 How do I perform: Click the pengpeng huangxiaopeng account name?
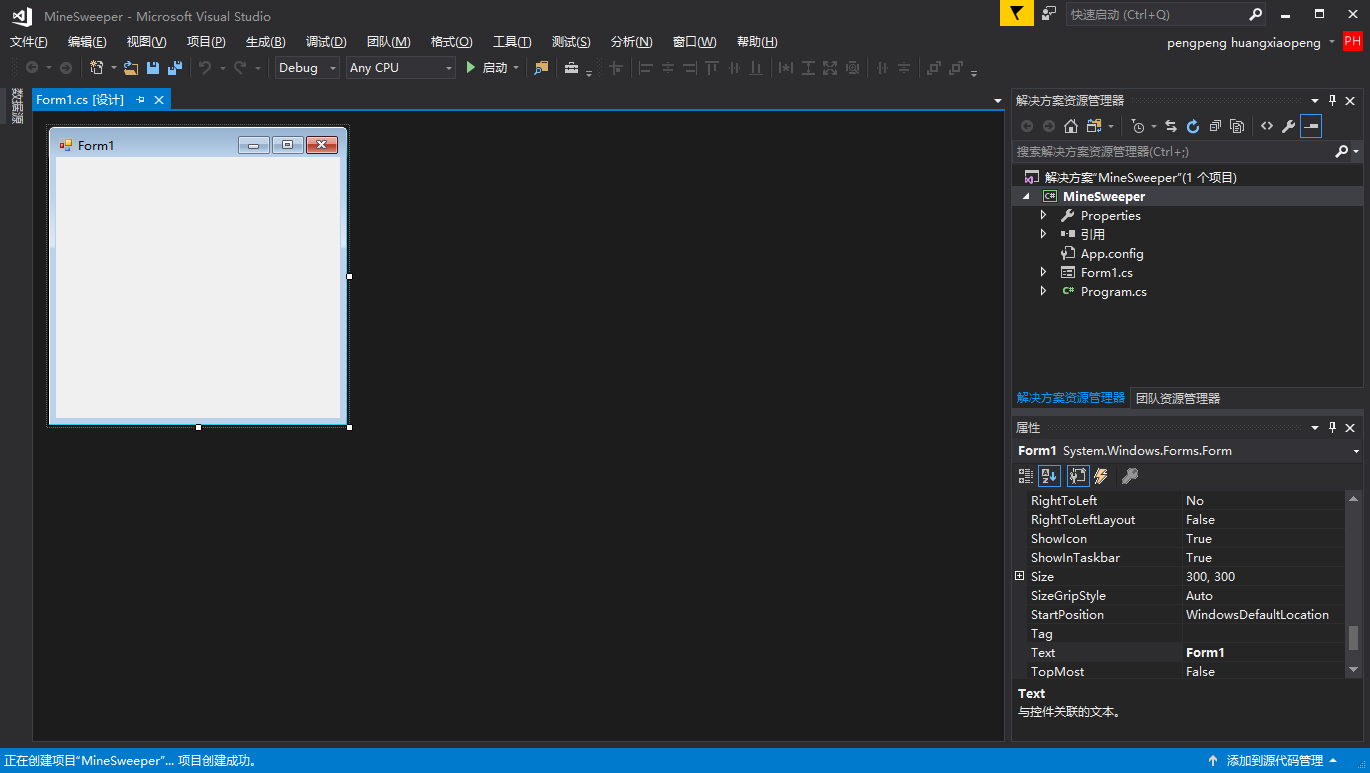1244,43
